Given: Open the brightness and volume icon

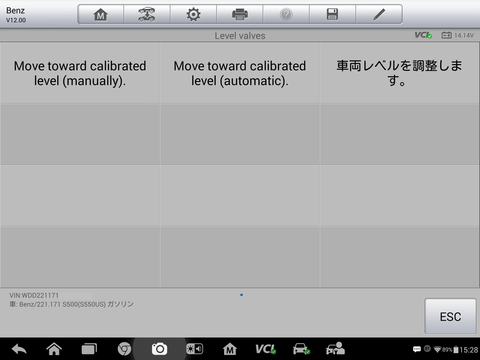Looking at the screenshot, I should pyautogui.click(x=195, y=349).
